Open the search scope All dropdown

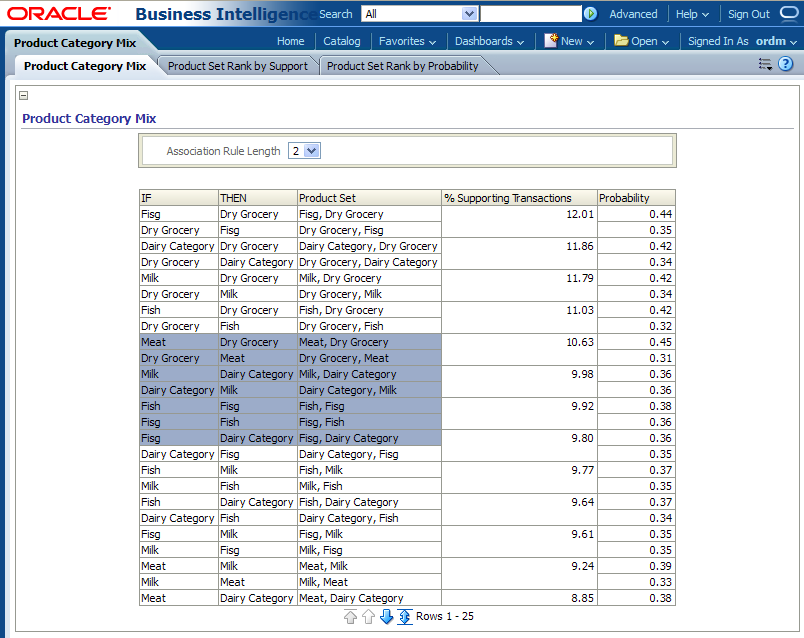point(469,14)
